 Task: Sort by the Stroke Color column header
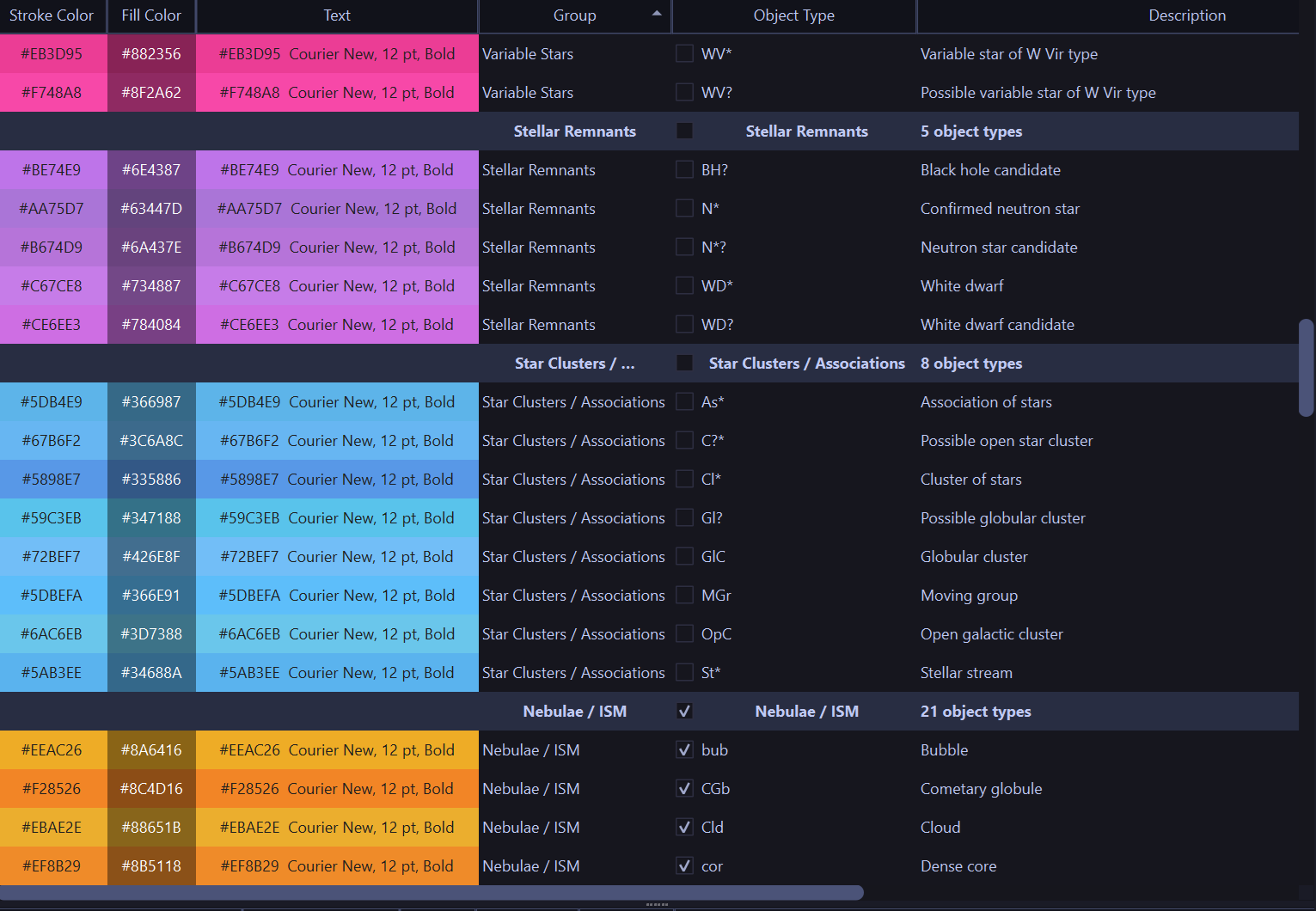coord(52,15)
